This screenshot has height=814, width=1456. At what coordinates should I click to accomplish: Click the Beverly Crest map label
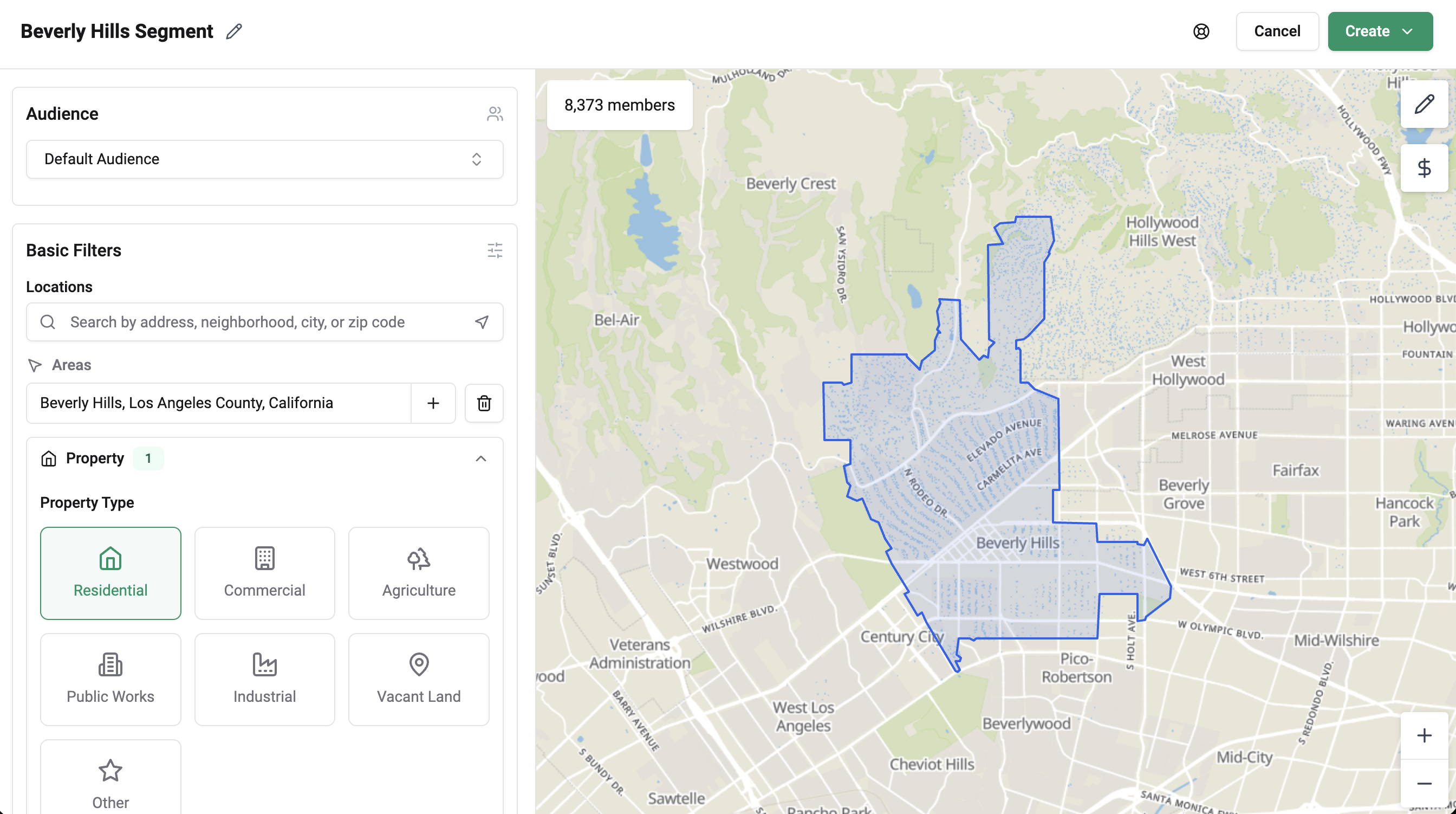[791, 184]
